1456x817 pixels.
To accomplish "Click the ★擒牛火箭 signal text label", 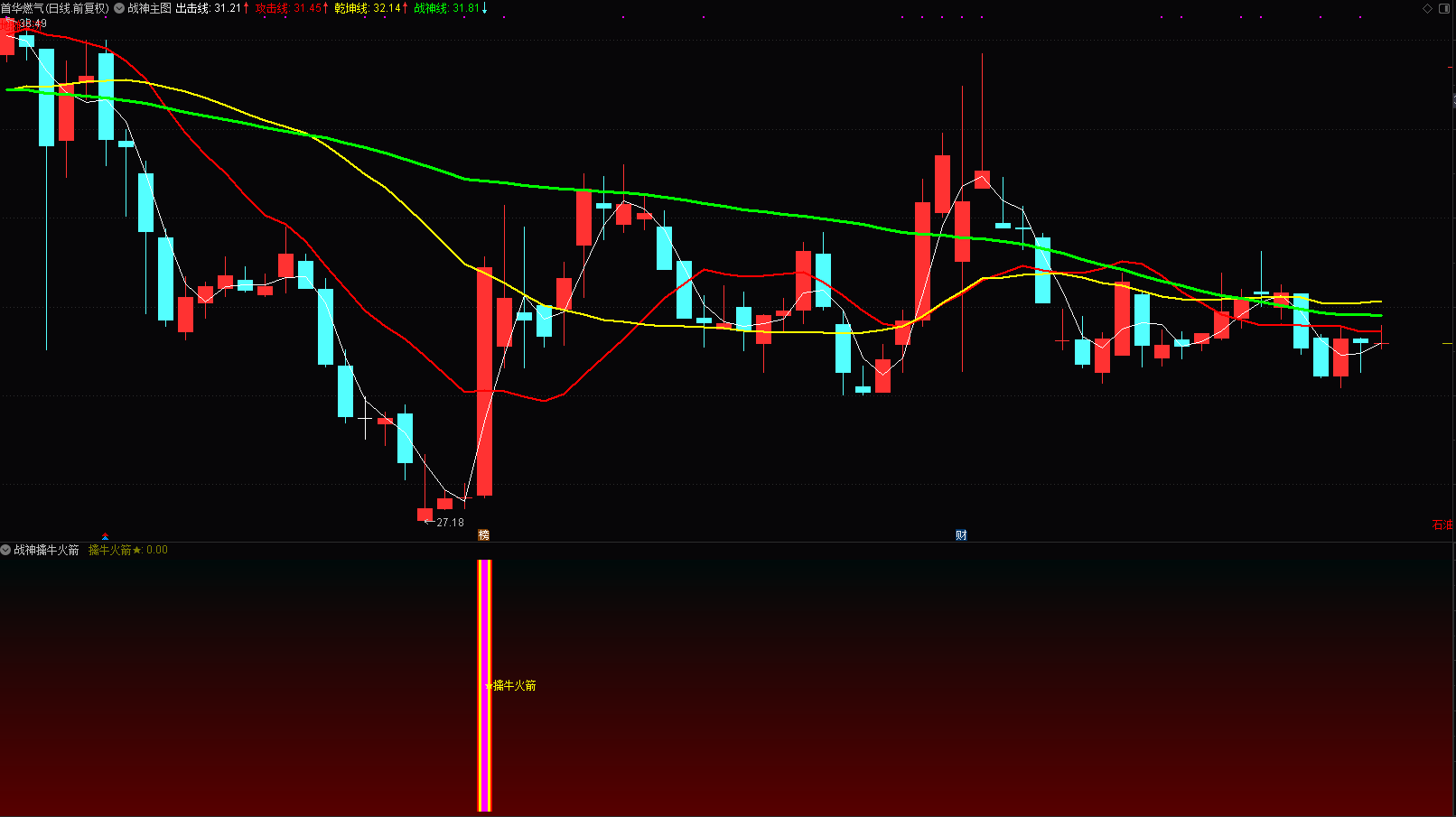I will tap(510, 685).
